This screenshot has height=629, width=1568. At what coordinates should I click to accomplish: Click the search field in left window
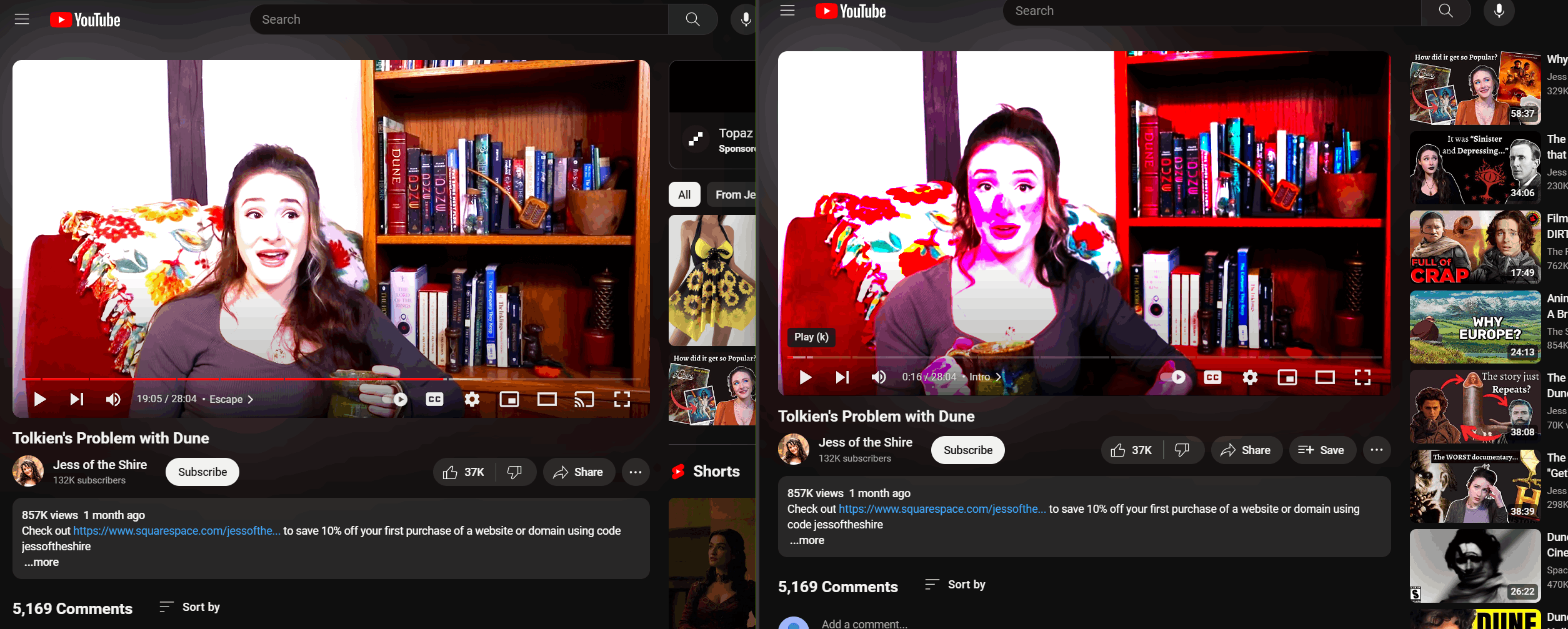click(x=459, y=19)
